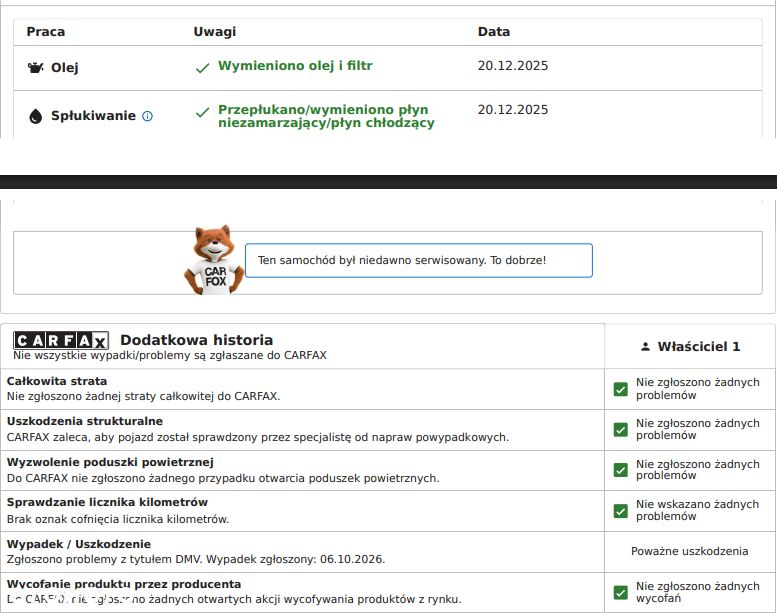777x613 pixels.
Task: Click the checkmark beside Wymieniono olej i filtr
Action: click(x=202, y=68)
